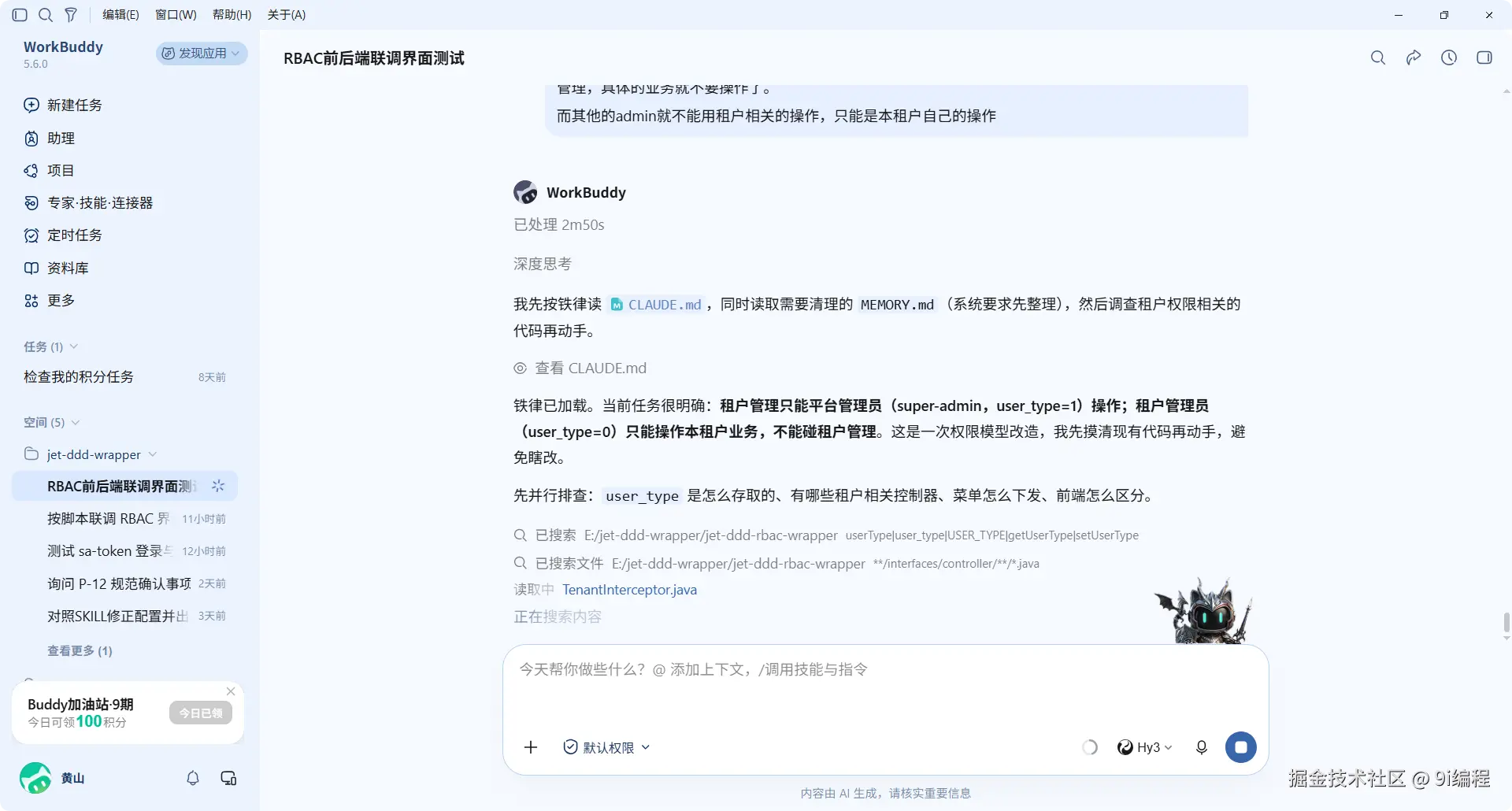Open the 测试 sa-token 登录 conversation

tap(124, 551)
